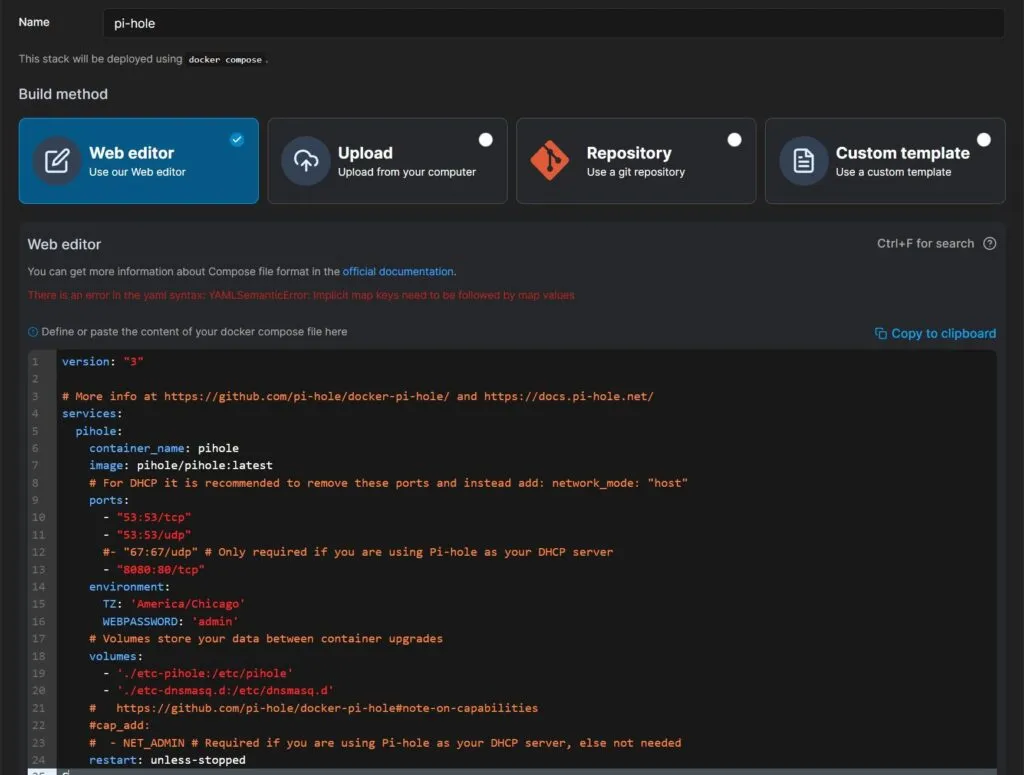Screen dimensions: 1024x775
Task: Click the clipboard icon beside Copy to clipboard
Action: (882, 333)
